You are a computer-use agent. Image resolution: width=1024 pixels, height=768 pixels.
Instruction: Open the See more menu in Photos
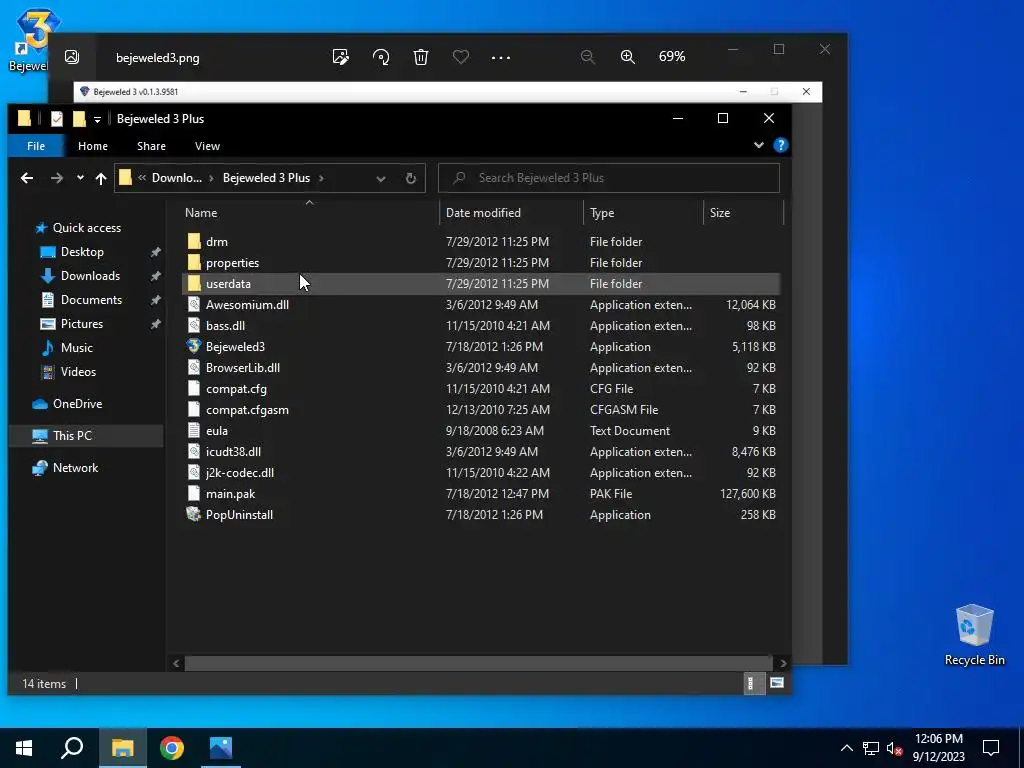pos(501,57)
